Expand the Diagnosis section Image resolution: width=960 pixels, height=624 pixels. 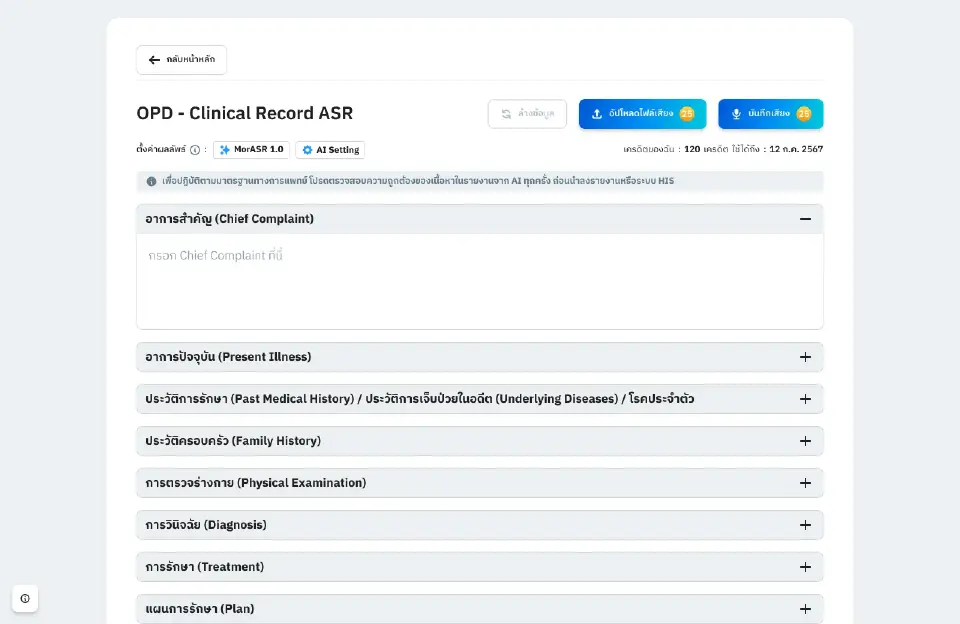pyautogui.click(x=805, y=525)
